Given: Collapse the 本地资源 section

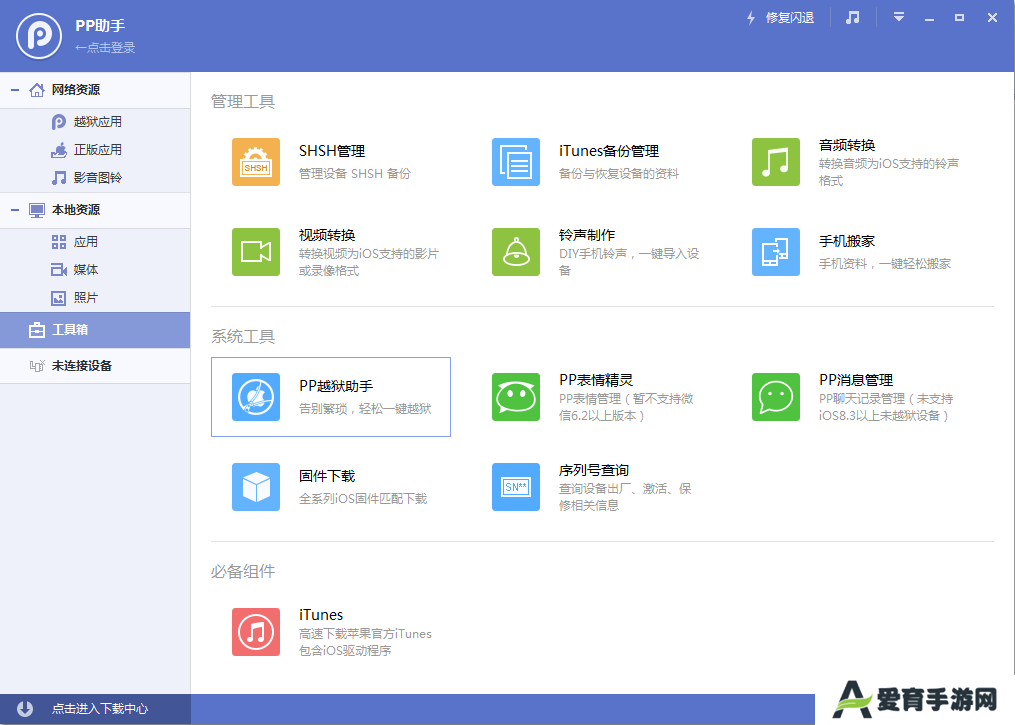Looking at the screenshot, I should click(14, 210).
